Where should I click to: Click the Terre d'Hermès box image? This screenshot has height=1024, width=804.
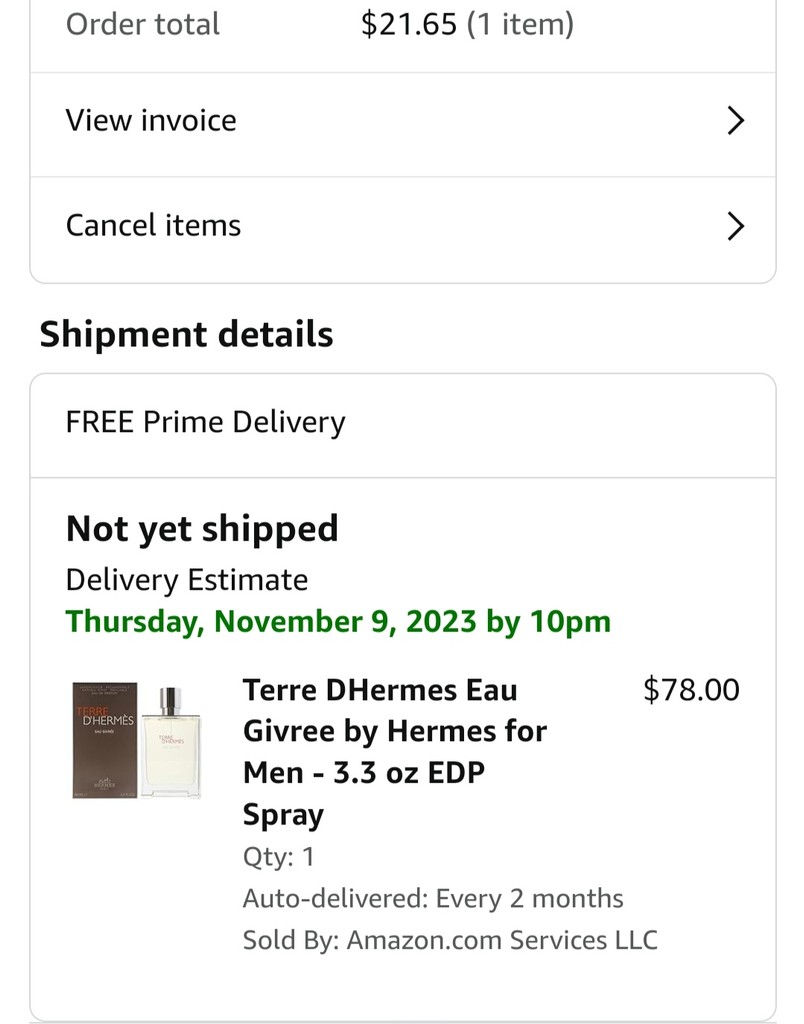(104, 740)
